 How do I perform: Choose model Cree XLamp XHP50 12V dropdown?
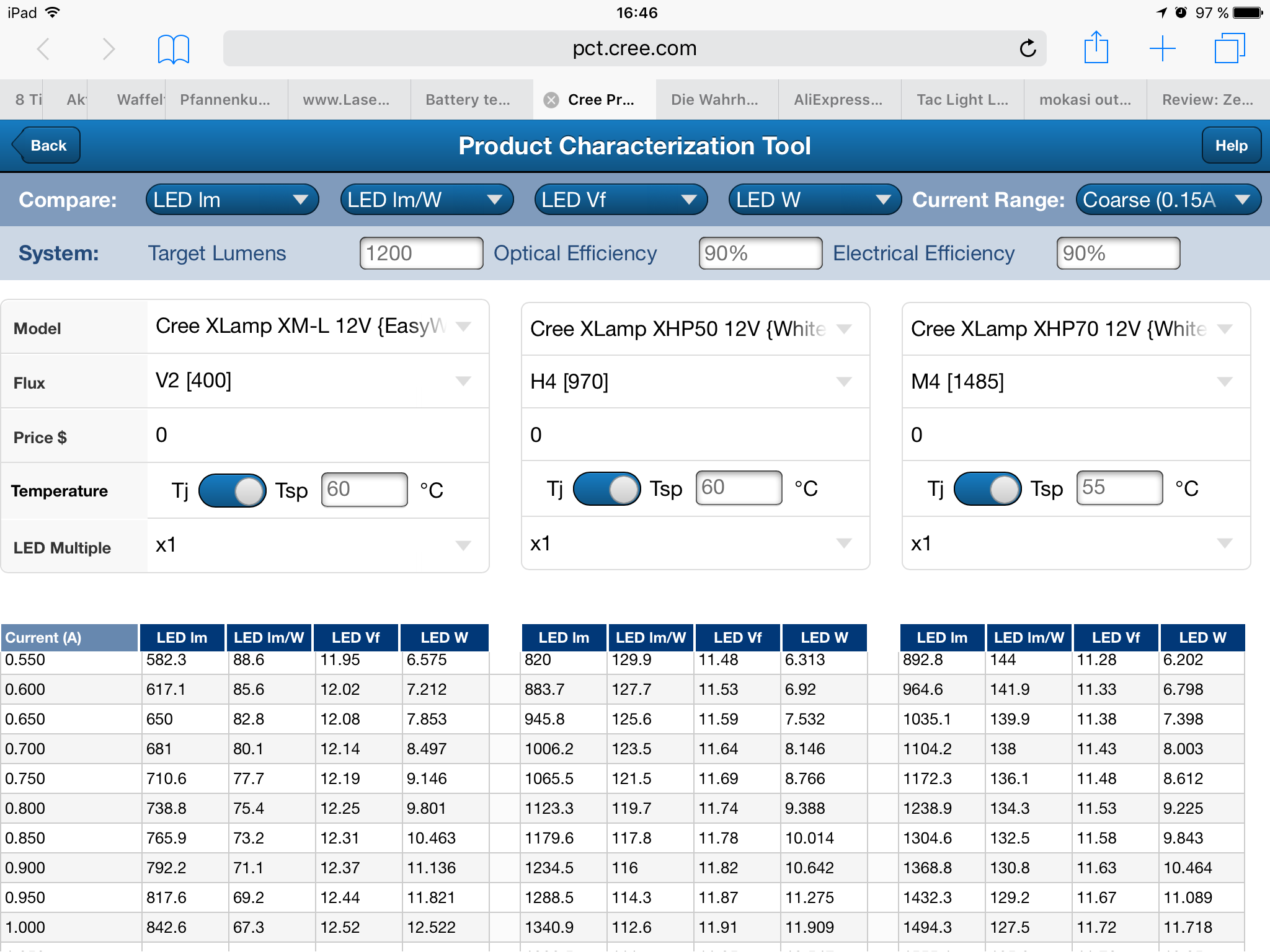click(695, 329)
